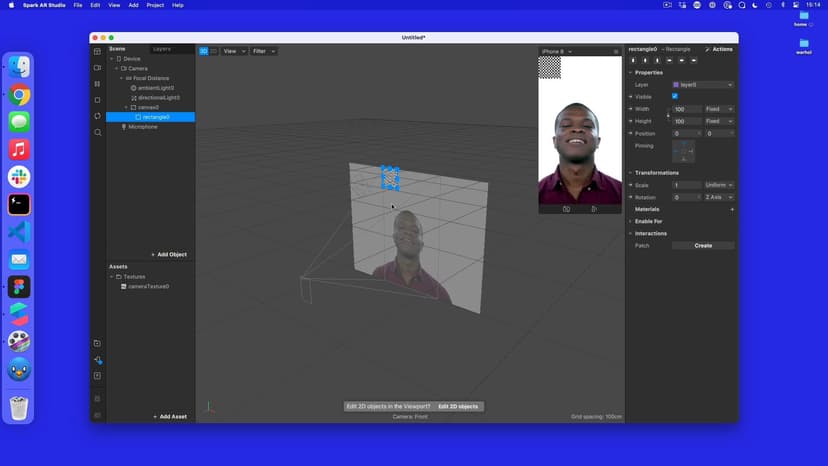
Task: Click the pause icon in left toolbar
Action: (97, 84)
